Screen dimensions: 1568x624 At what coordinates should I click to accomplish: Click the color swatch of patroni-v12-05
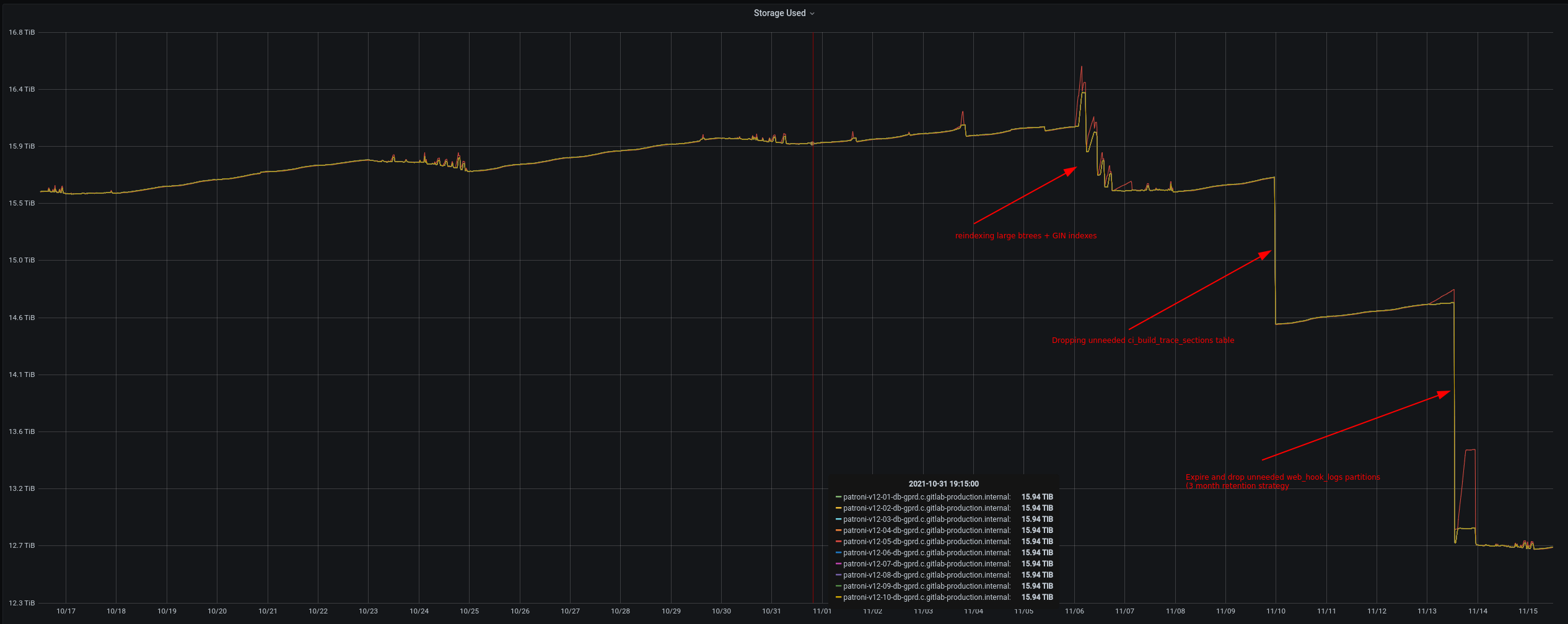(838, 542)
